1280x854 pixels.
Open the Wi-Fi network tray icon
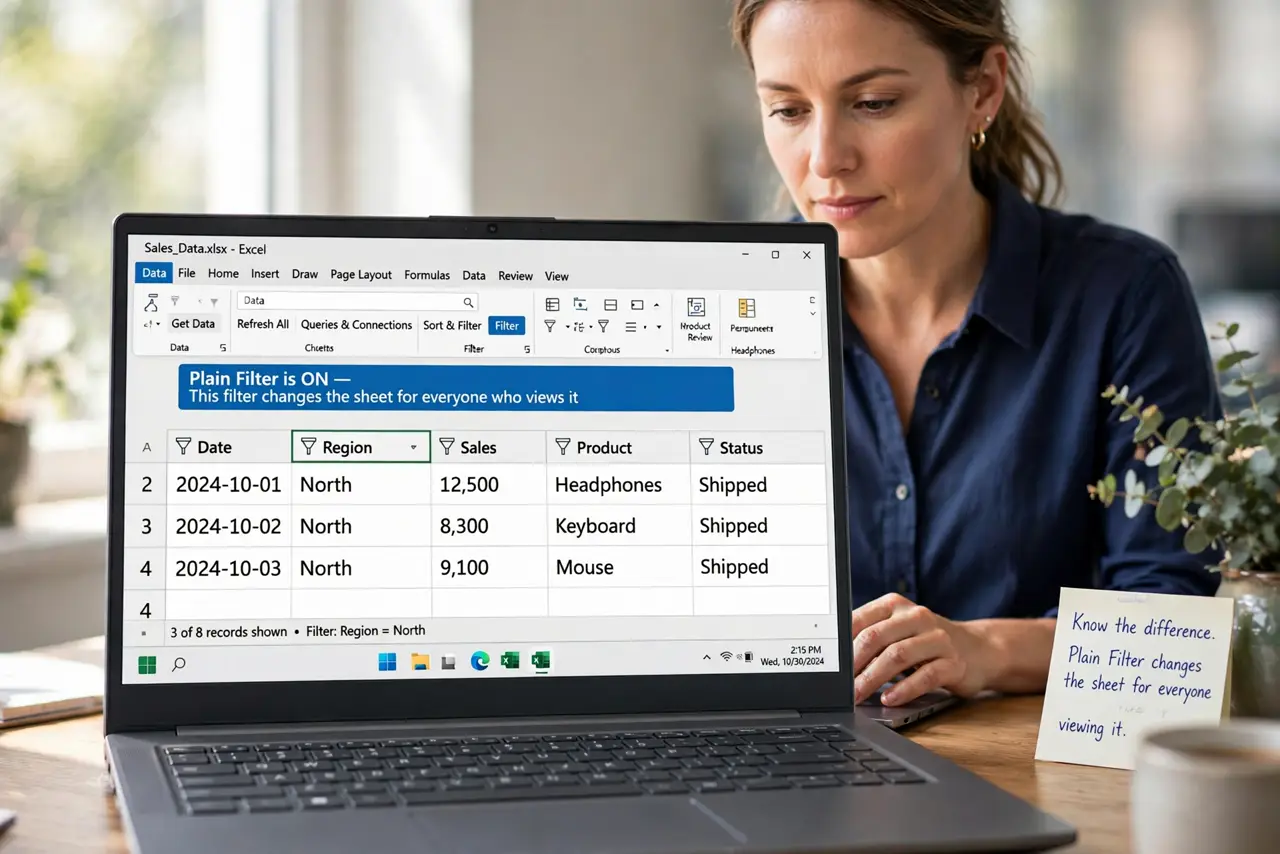click(727, 657)
